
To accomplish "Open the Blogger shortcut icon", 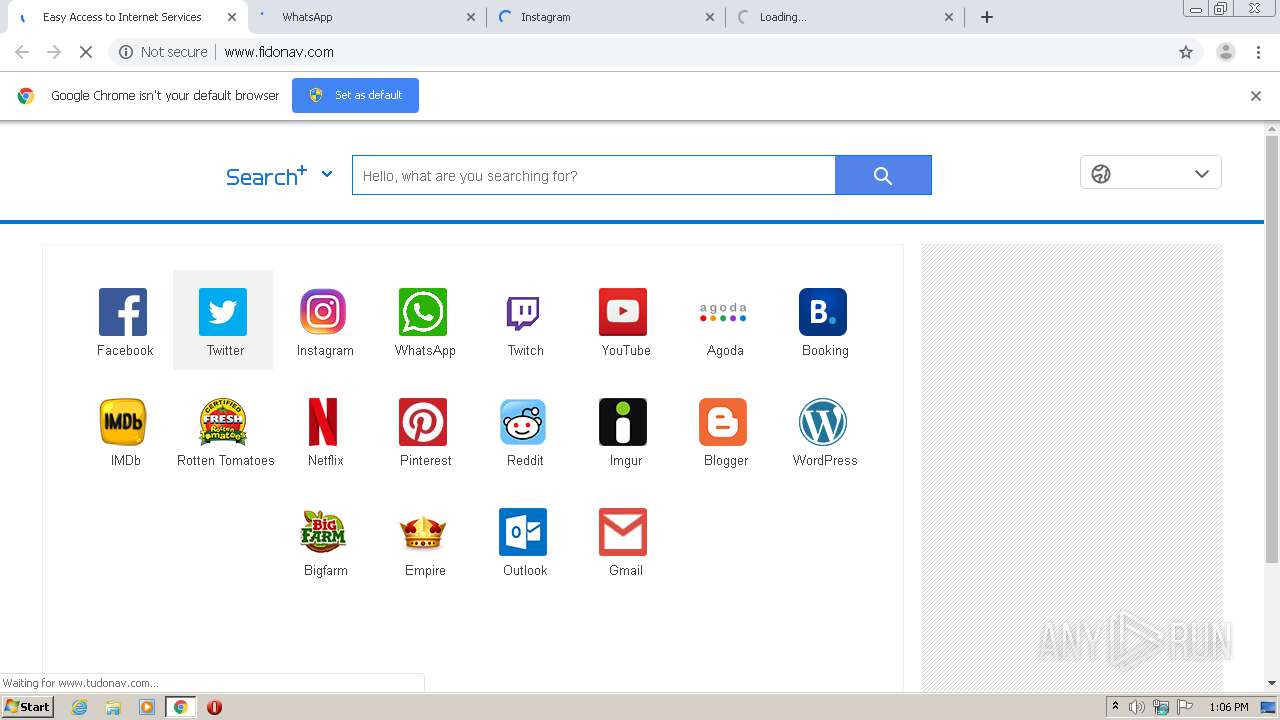I will (x=723, y=422).
